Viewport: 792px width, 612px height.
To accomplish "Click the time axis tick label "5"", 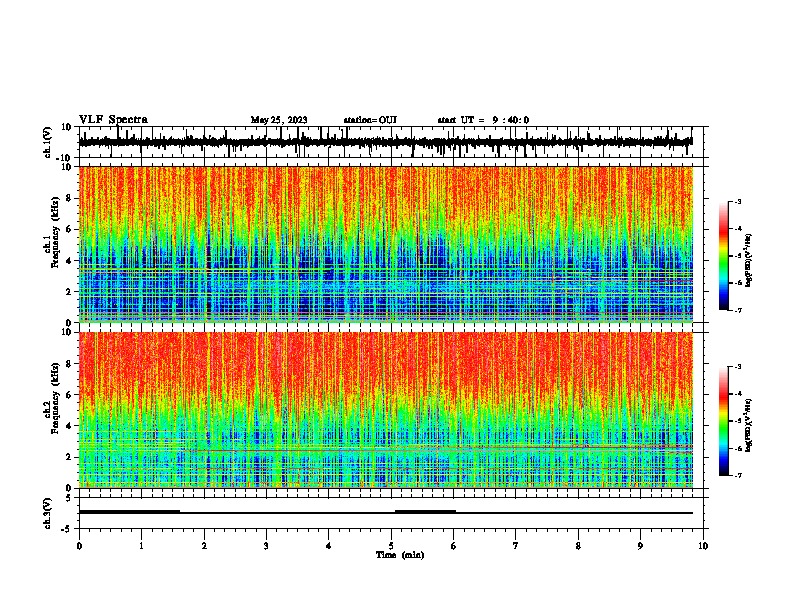I will click(x=391, y=546).
